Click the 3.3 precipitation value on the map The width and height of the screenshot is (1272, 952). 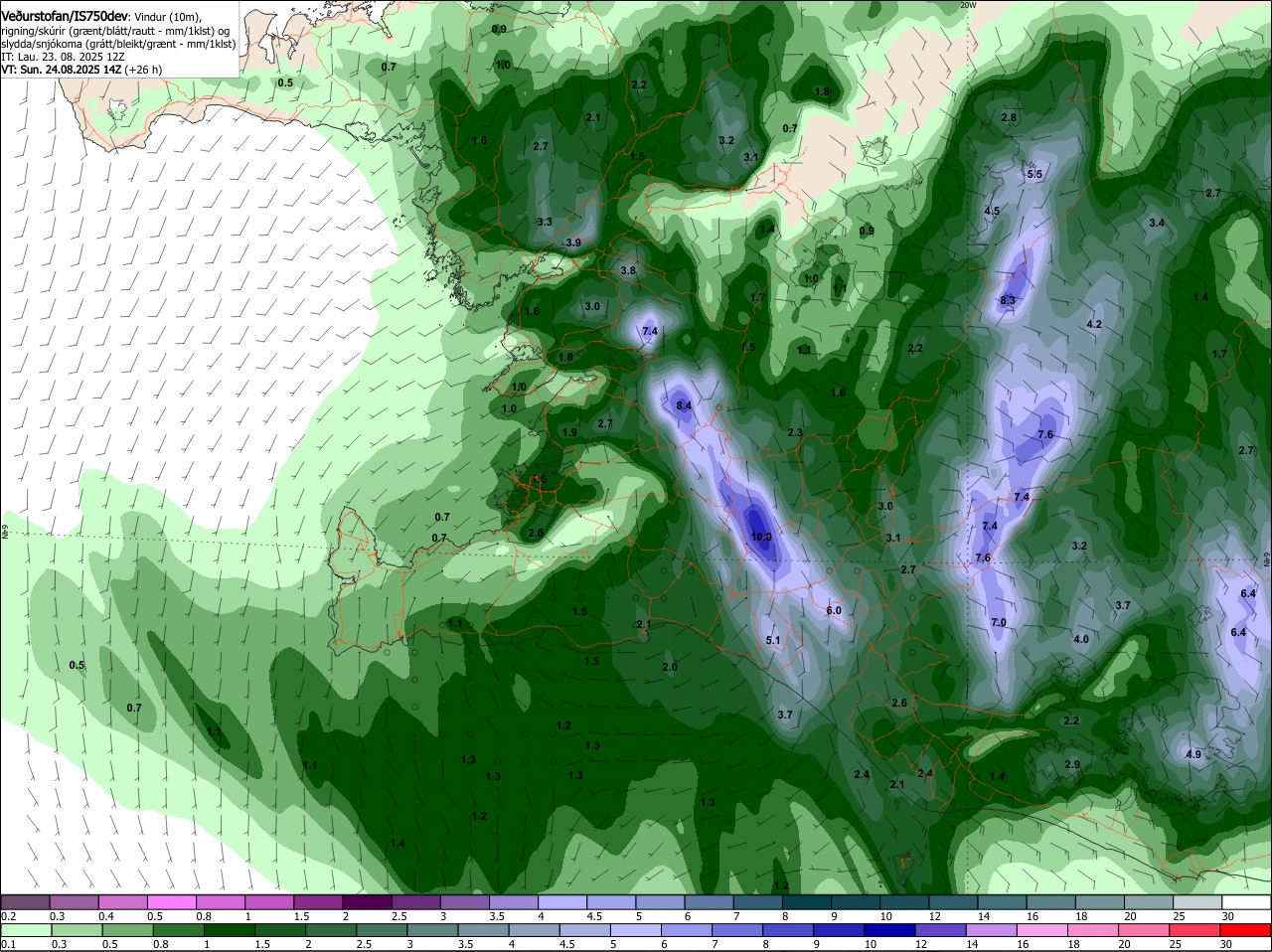(545, 222)
